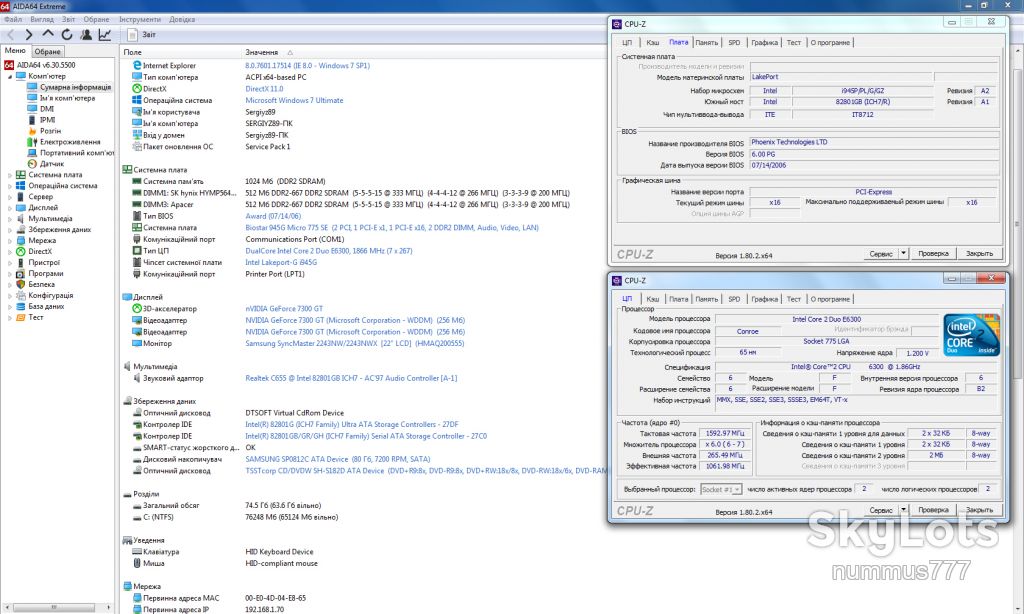This screenshot has width=1024, height=614.
Task: Click the База даних icon in tree
Action: click(x=20, y=306)
